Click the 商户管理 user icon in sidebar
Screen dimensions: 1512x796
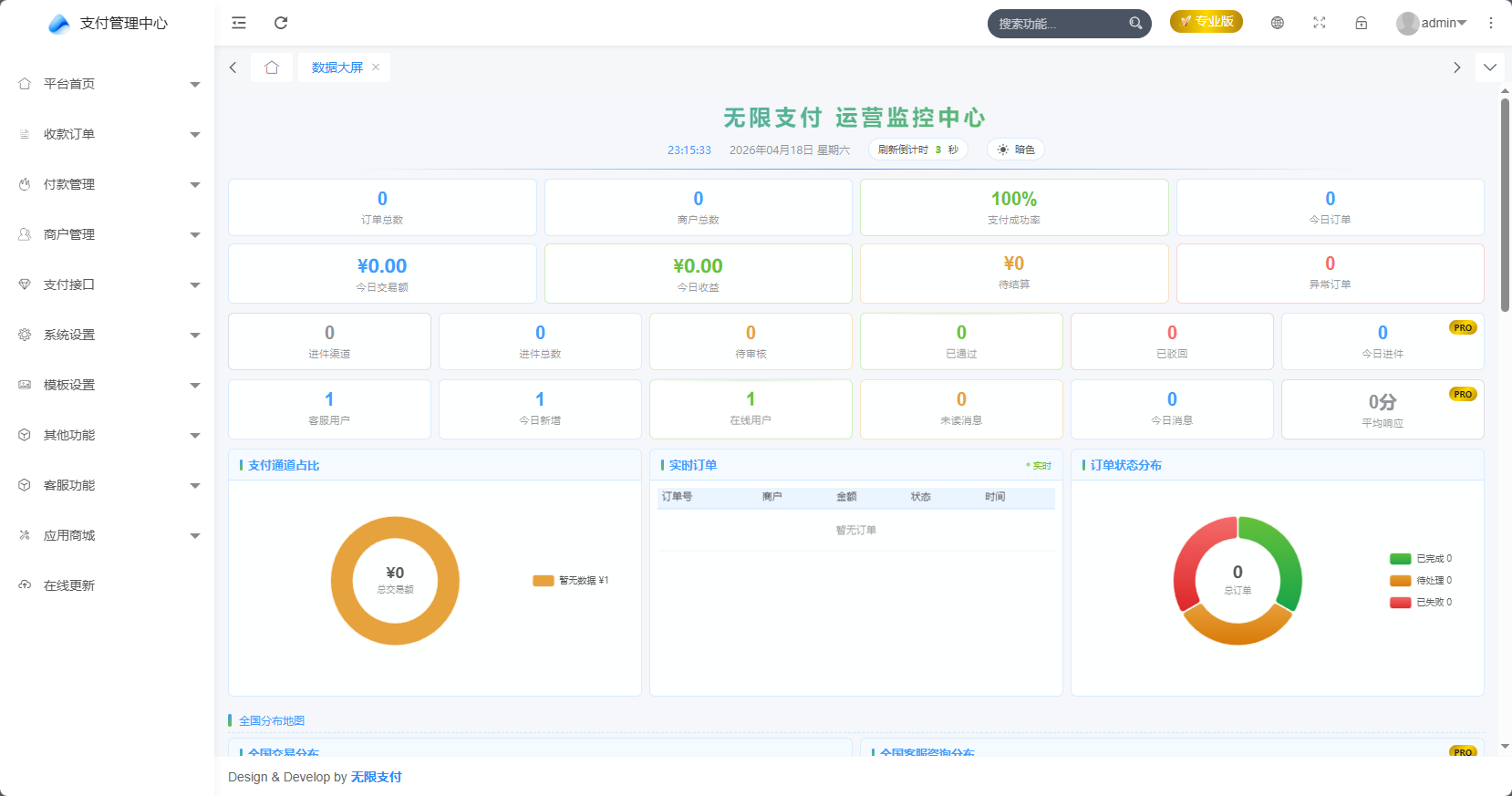(x=25, y=234)
